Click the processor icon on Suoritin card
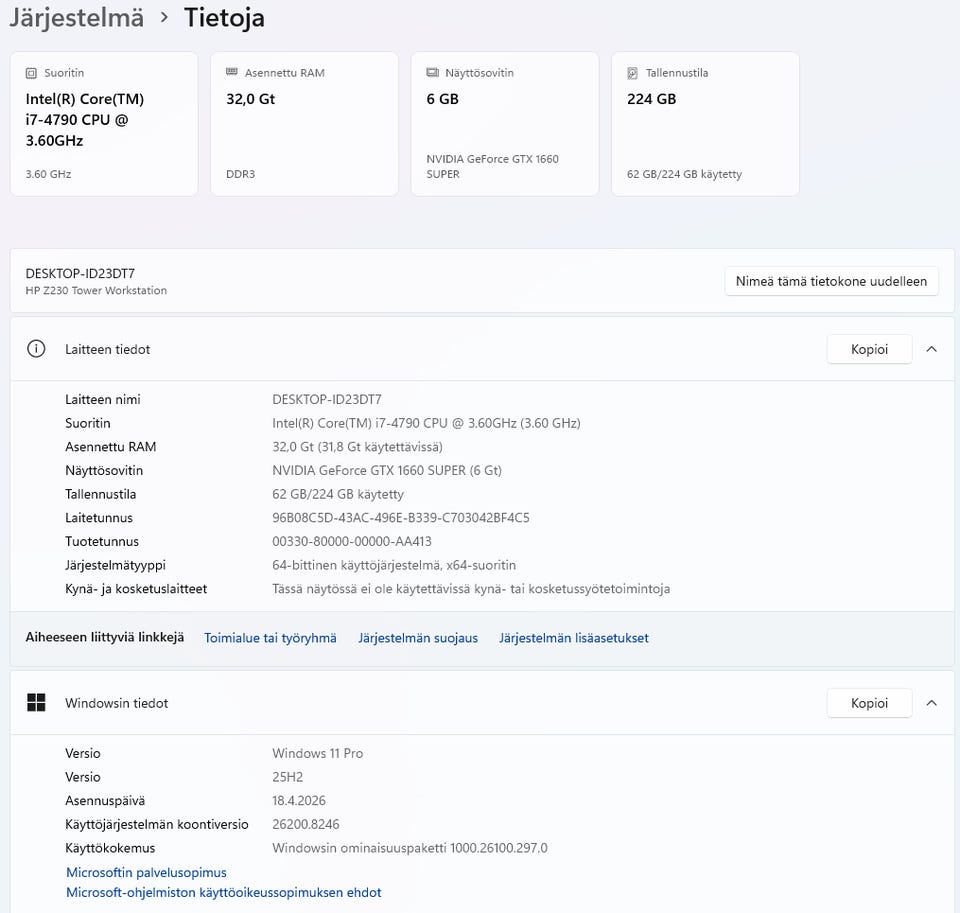960x913 pixels. pyautogui.click(x=31, y=73)
